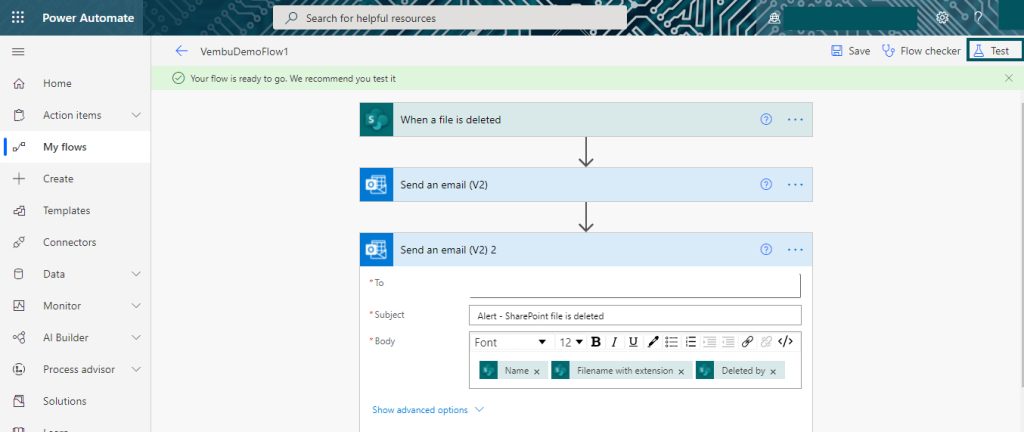Switch to the HTML code view
This screenshot has height=432, width=1024.
(786, 342)
